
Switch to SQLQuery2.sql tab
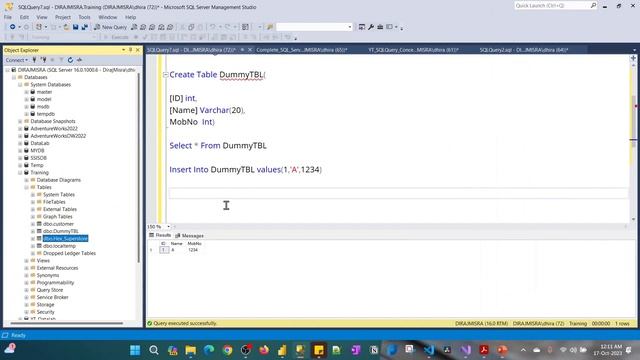pos(524,50)
